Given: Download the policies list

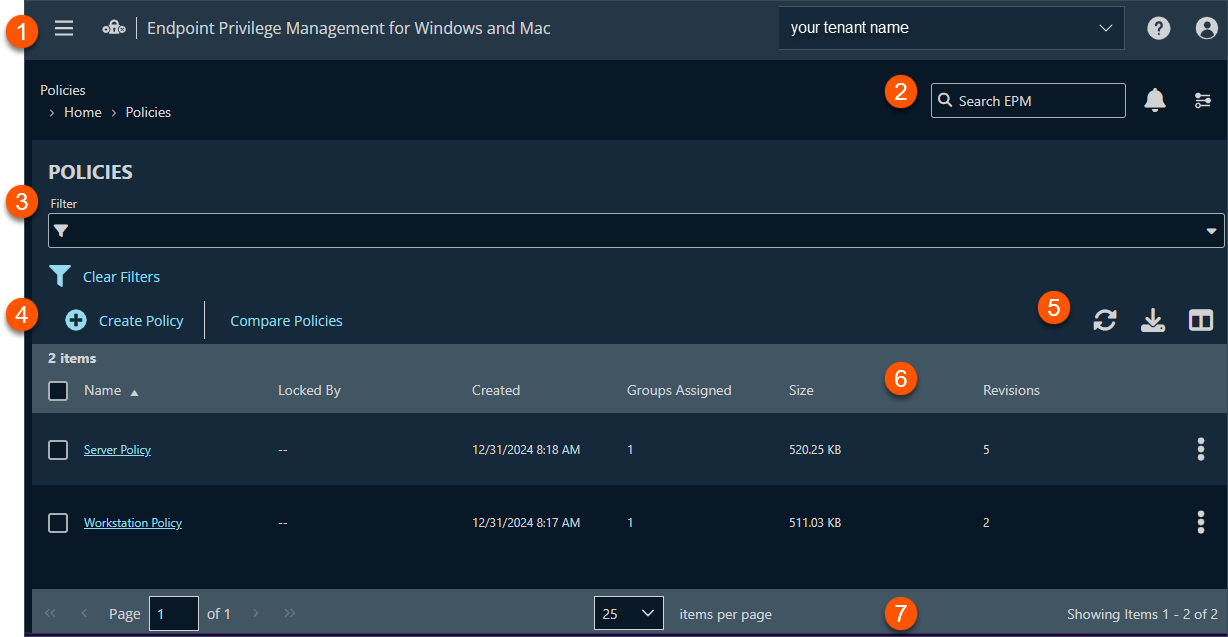Looking at the screenshot, I should pyautogui.click(x=1153, y=320).
